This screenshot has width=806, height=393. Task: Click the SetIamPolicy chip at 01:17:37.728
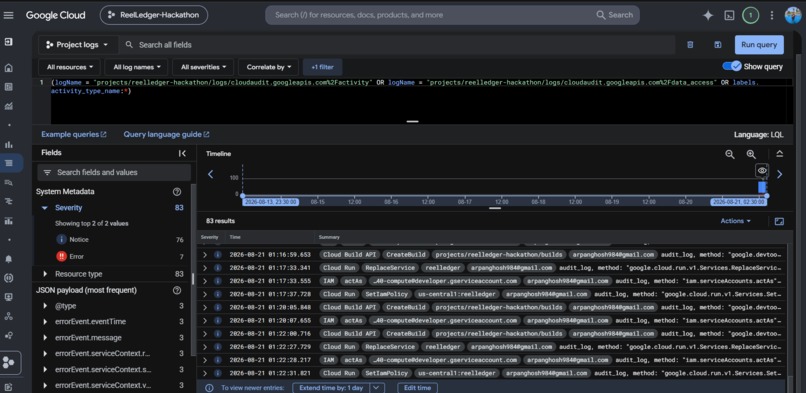pyautogui.click(x=386, y=294)
